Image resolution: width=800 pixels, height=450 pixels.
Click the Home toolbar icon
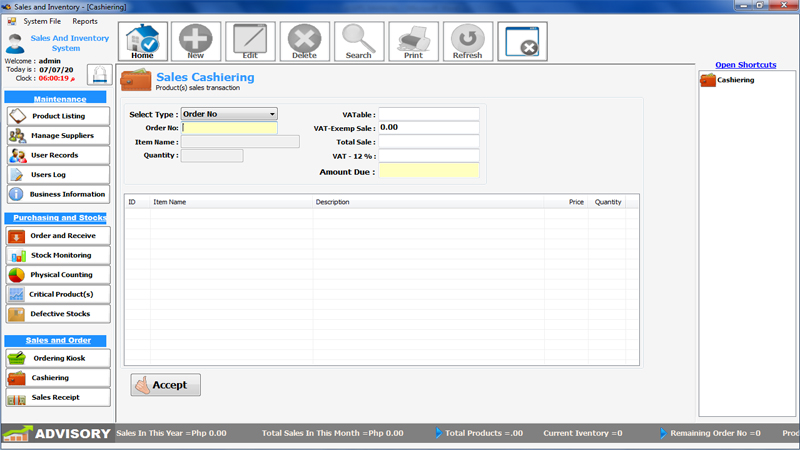pyautogui.click(x=142, y=42)
